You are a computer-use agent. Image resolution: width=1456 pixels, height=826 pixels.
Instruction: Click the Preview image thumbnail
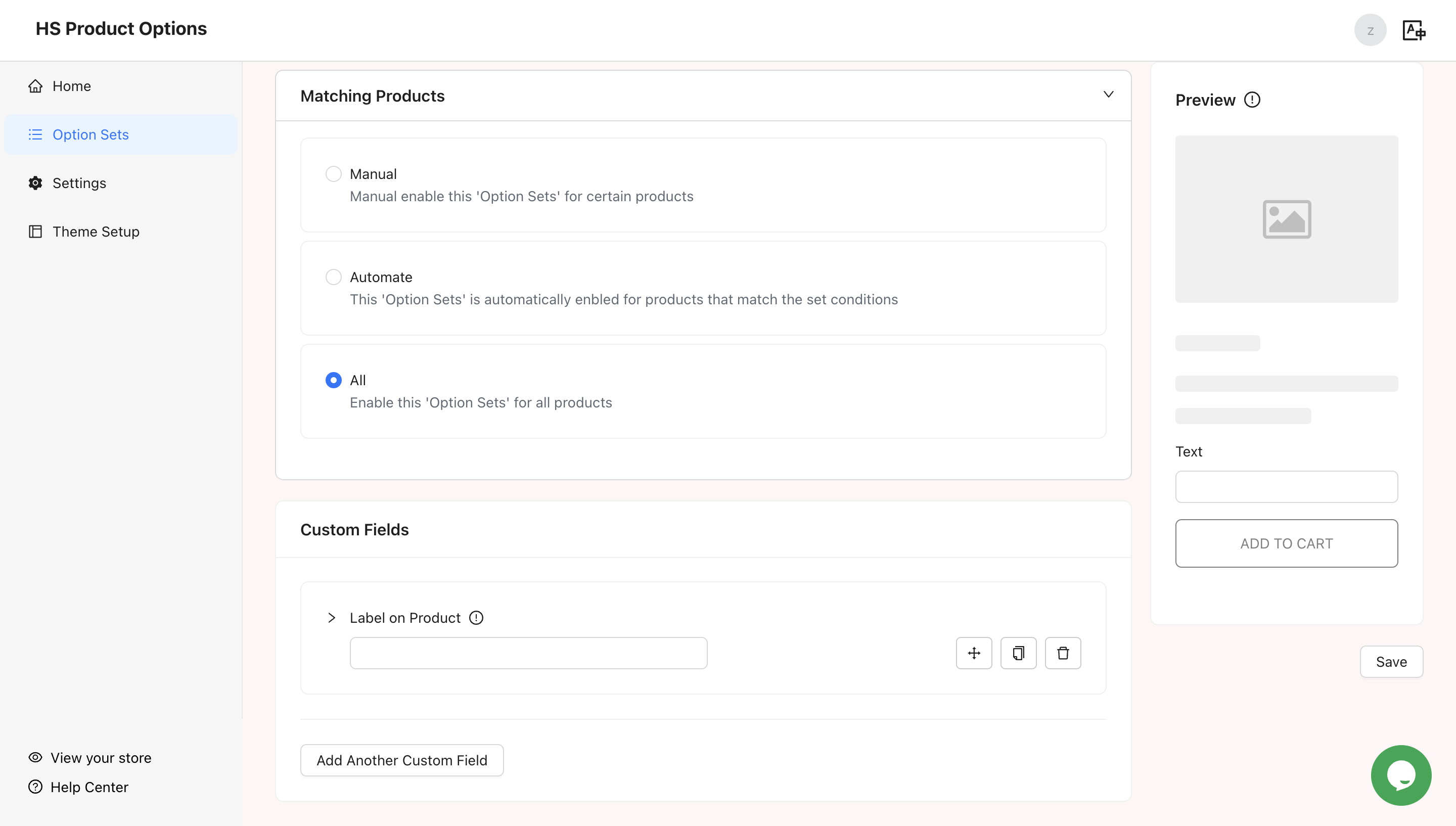tap(1287, 219)
